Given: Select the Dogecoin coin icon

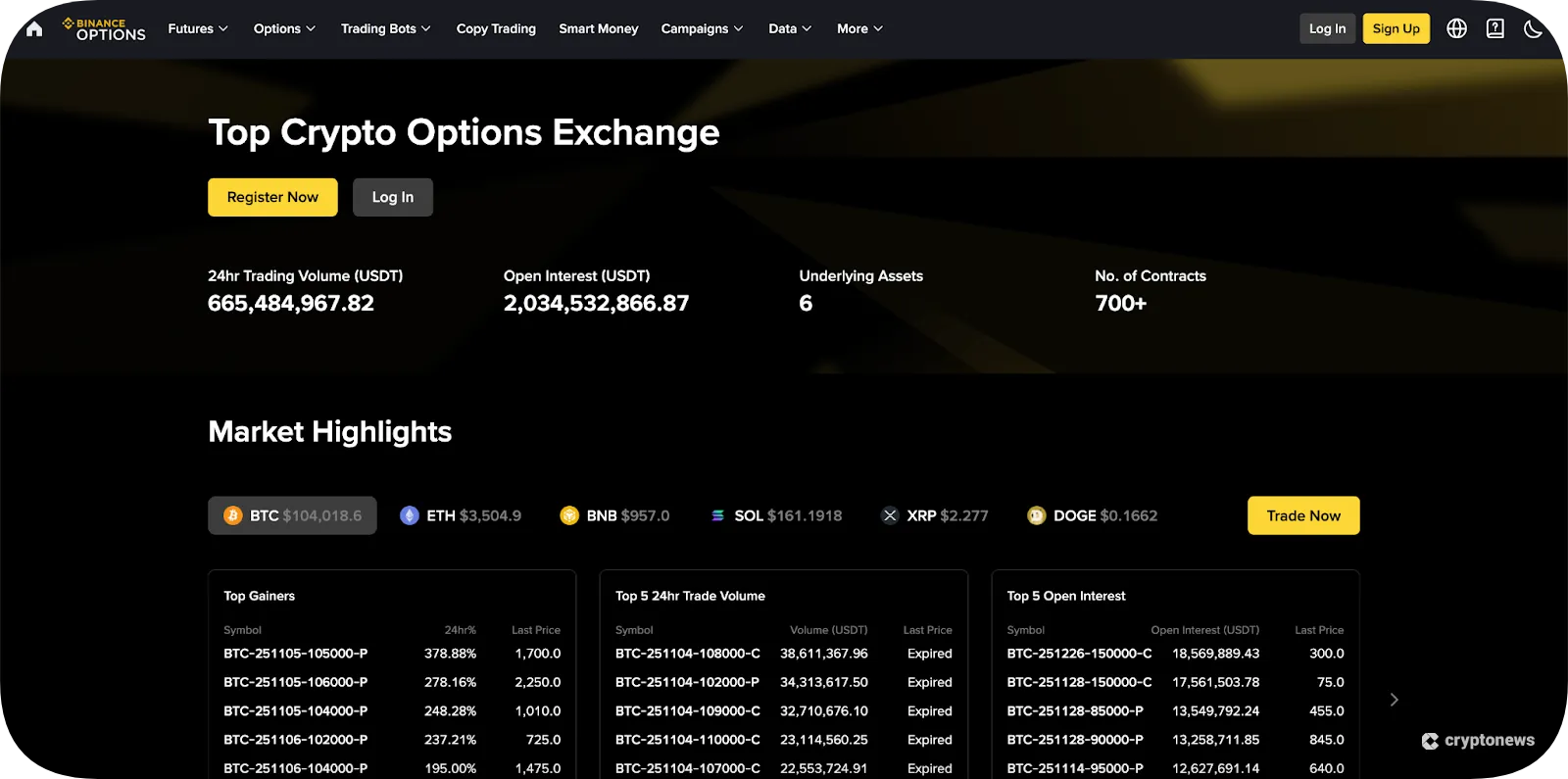Looking at the screenshot, I should pyautogui.click(x=1037, y=515).
